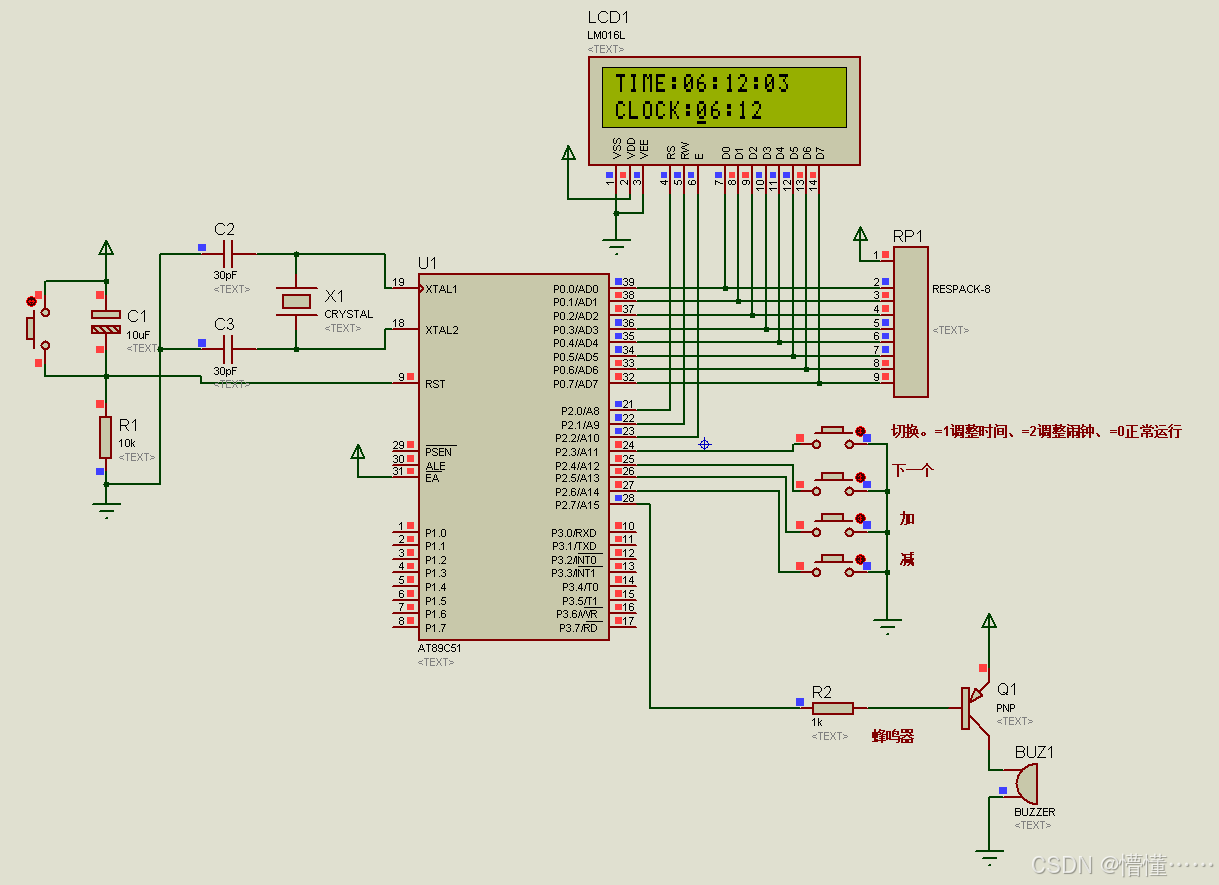Select the LM016L LCD display component

point(724,110)
